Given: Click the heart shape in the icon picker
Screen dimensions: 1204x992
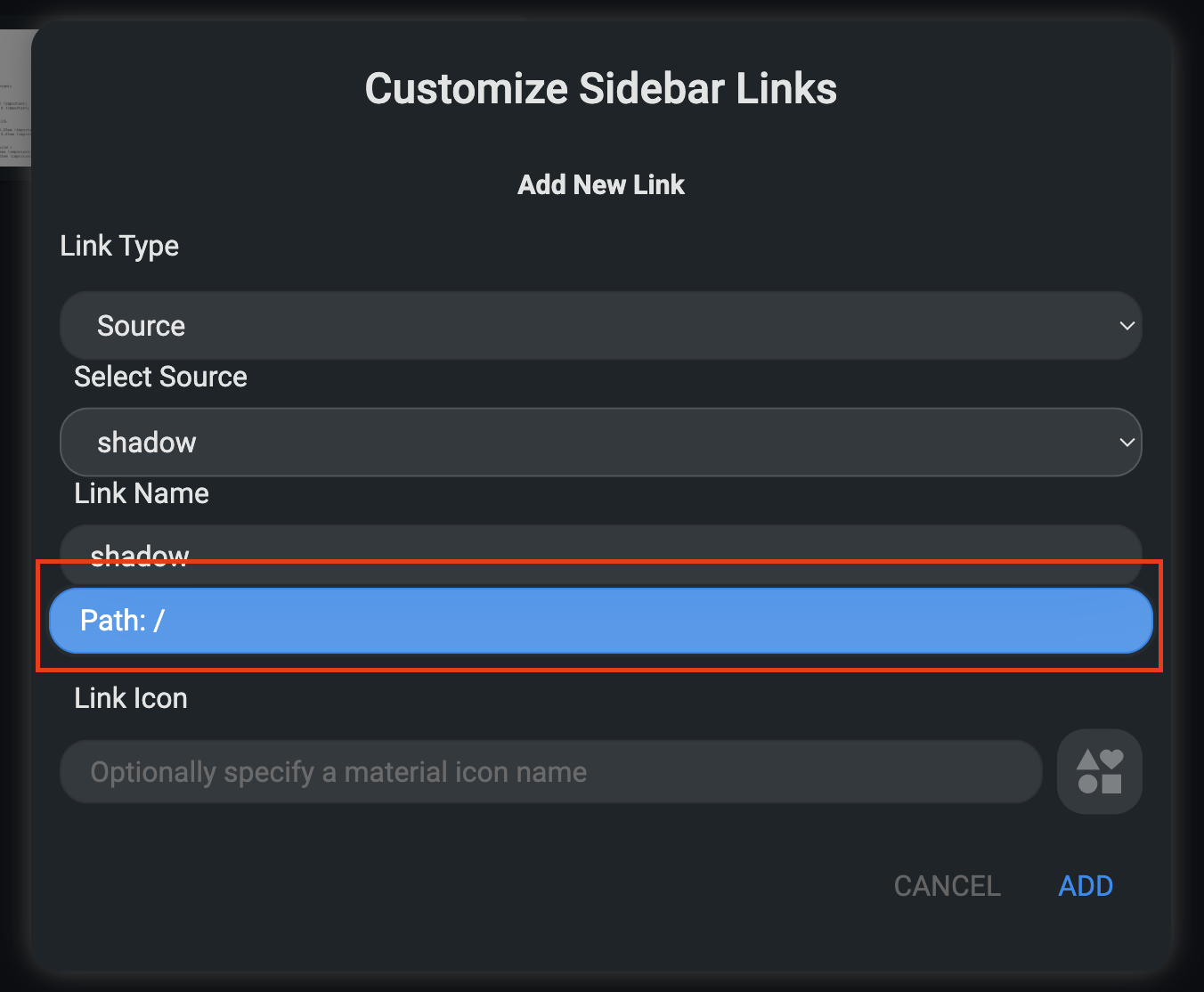Looking at the screenshot, I should pyautogui.click(x=1111, y=760).
